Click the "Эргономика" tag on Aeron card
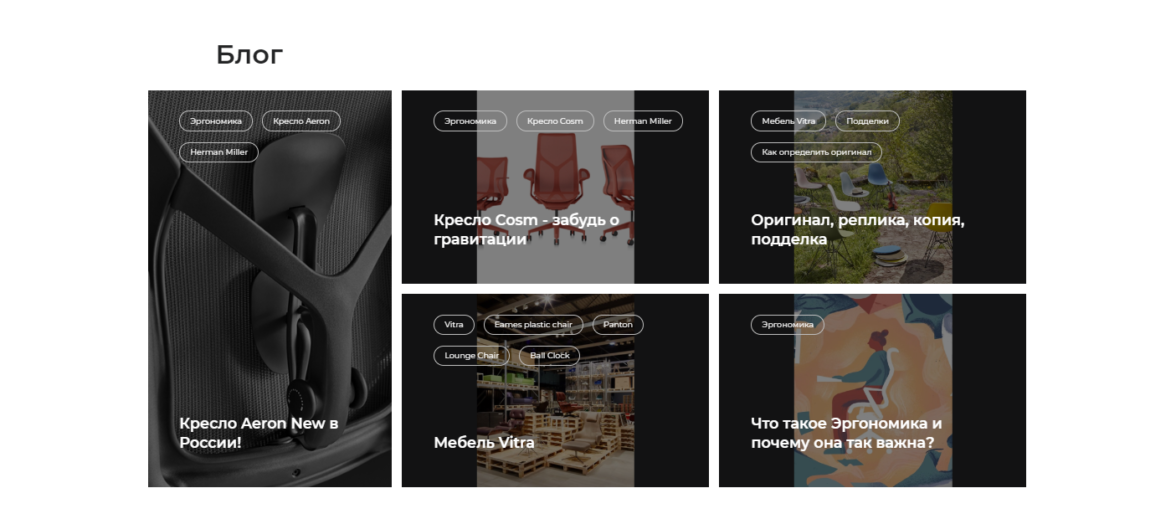 tap(216, 121)
